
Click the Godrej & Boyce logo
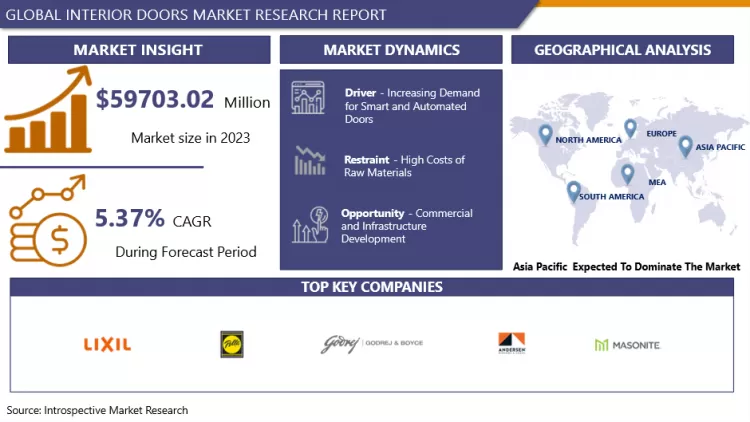pos(372,344)
